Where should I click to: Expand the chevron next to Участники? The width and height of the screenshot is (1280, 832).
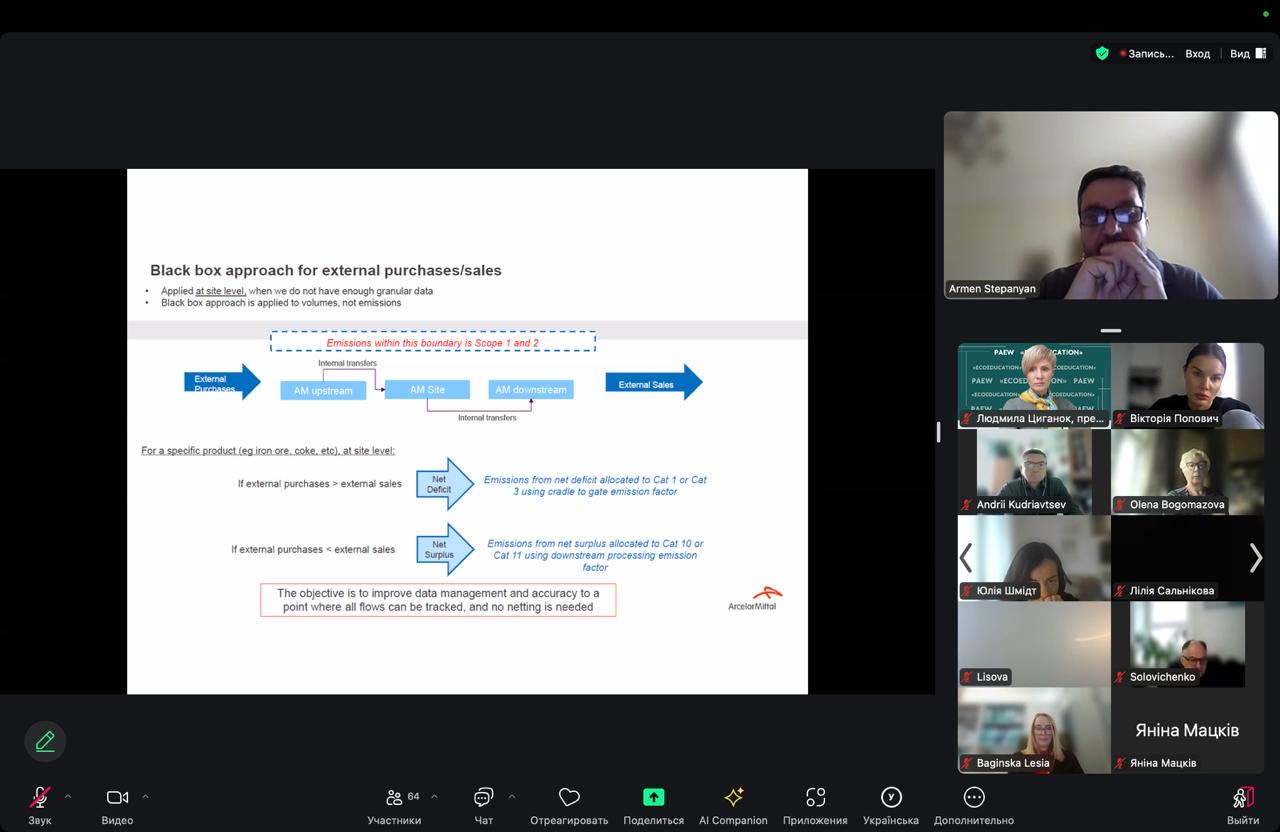[434, 797]
